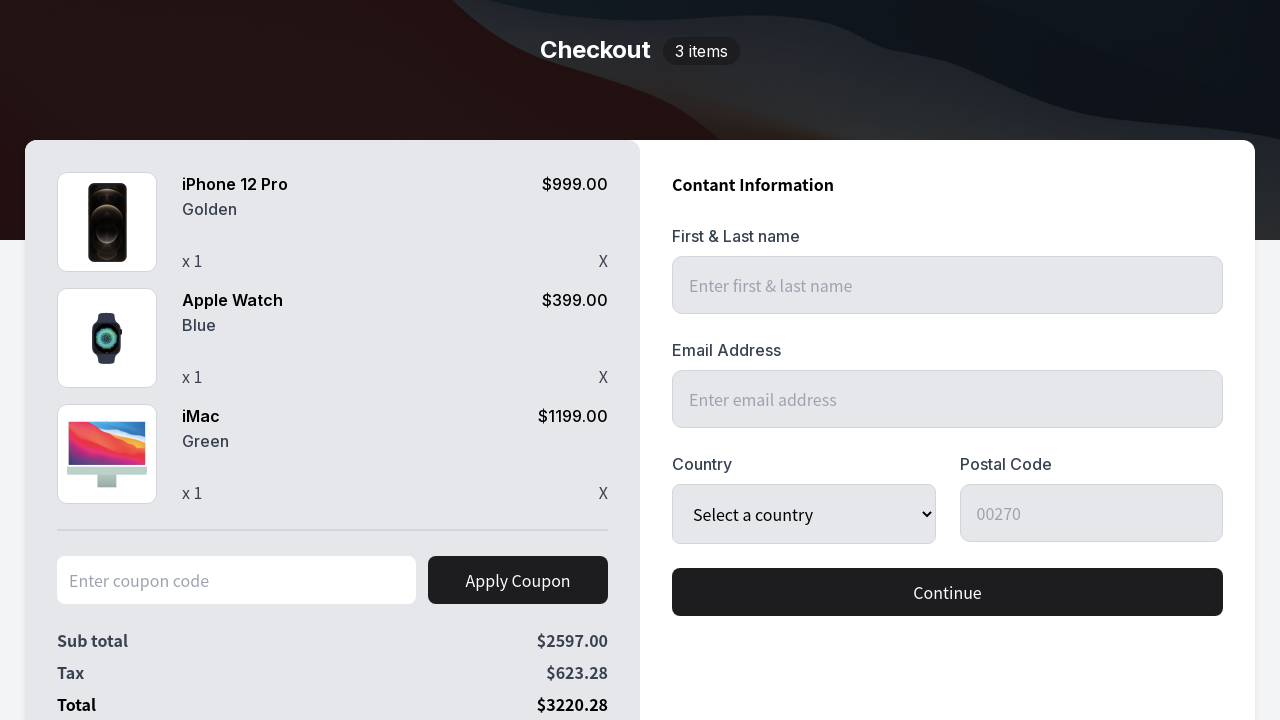Click the Postal Code field showing 00270
The image size is (1280, 720).
[1091, 513]
